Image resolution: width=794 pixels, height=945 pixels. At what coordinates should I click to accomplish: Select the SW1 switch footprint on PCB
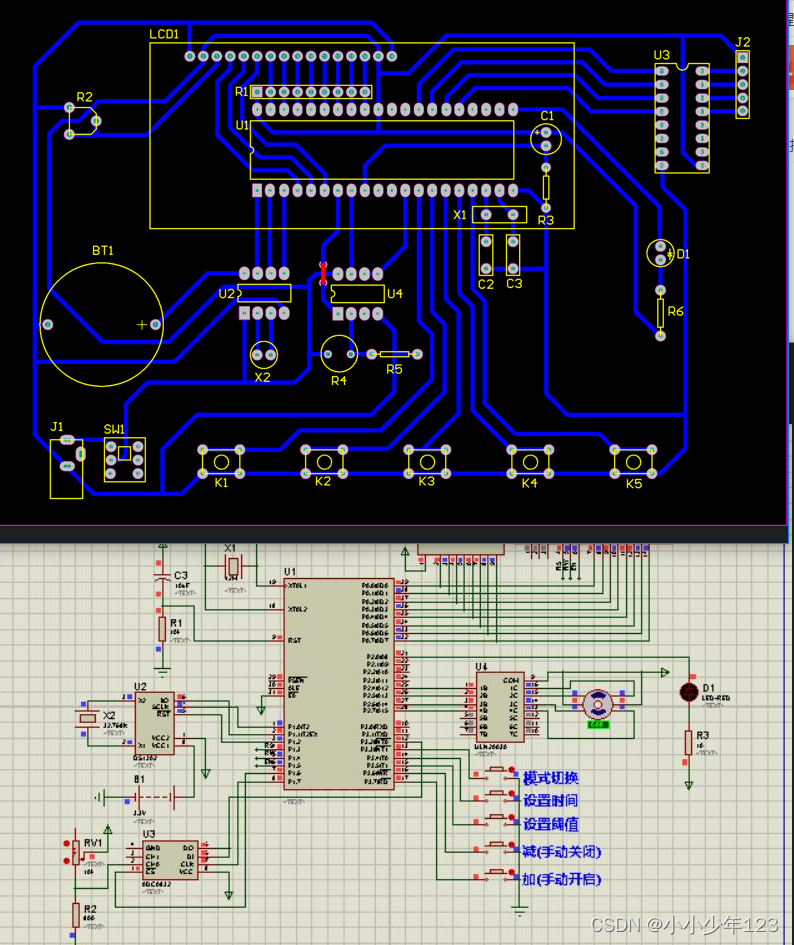click(x=125, y=459)
